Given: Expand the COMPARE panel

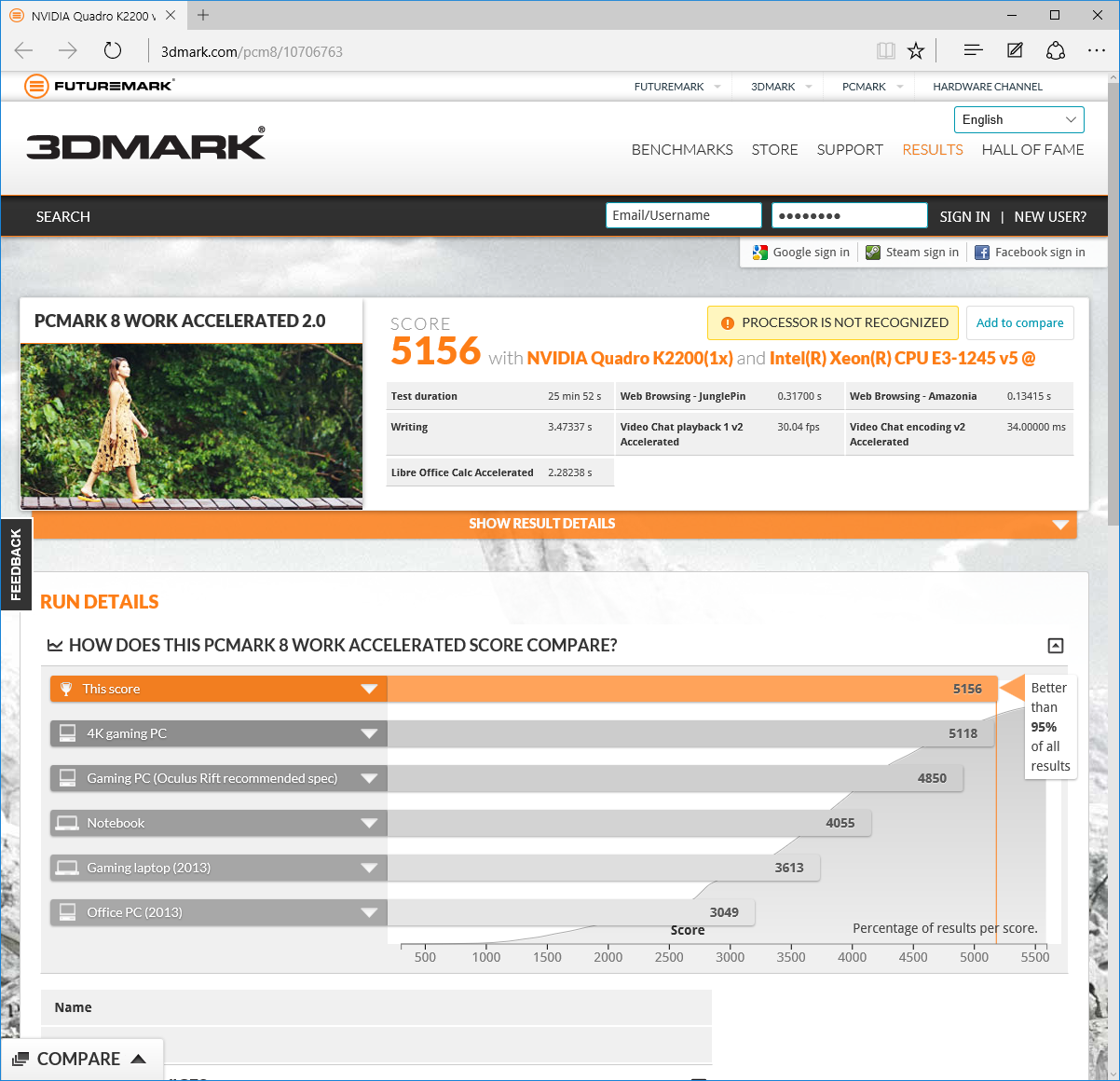Looking at the screenshot, I should point(80,1059).
